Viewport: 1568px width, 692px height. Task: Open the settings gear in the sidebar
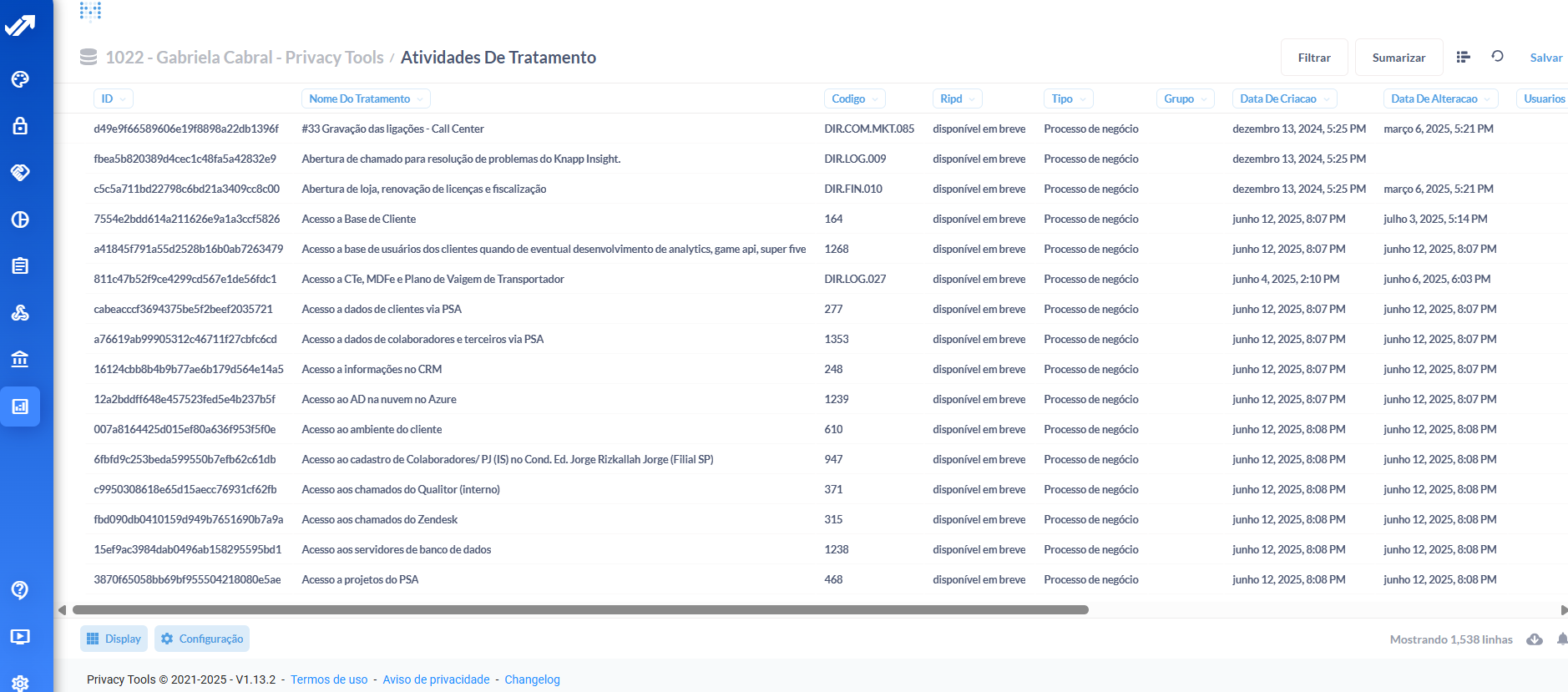[20, 683]
